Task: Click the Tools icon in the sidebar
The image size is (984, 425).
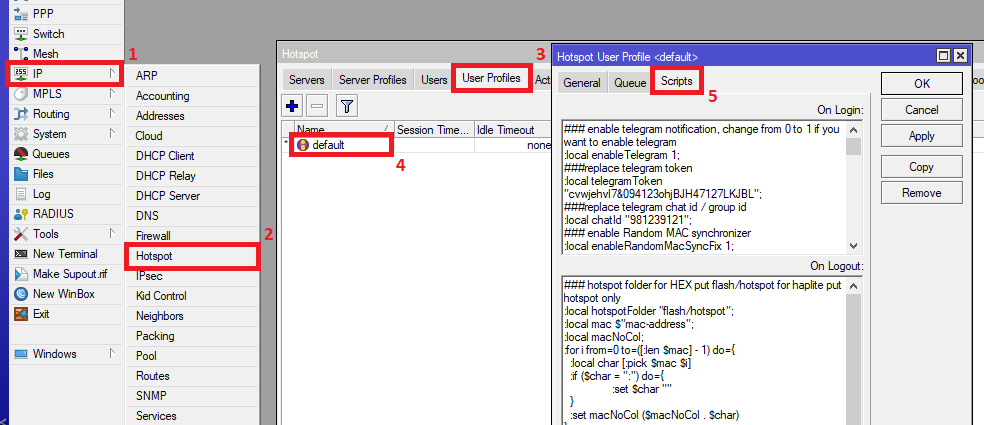Action: coord(21,234)
